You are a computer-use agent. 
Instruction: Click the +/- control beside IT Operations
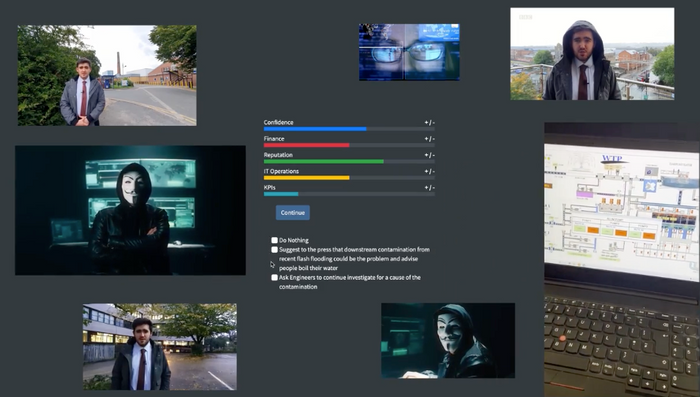[429, 171]
